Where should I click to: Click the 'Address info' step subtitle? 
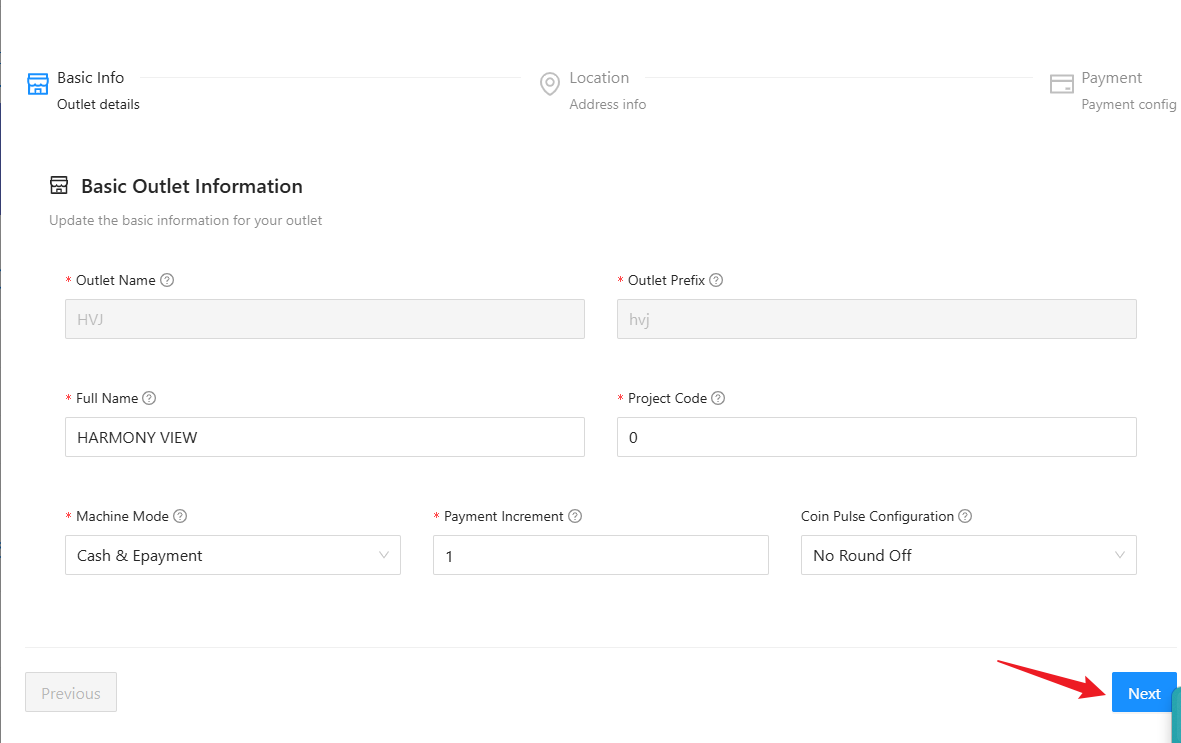[608, 105]
